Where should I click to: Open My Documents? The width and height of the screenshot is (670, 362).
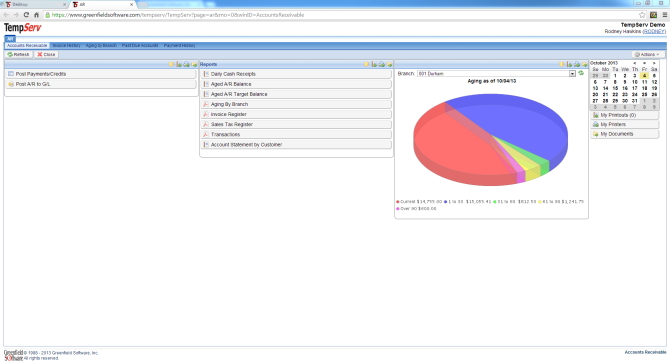click(625, 134)
